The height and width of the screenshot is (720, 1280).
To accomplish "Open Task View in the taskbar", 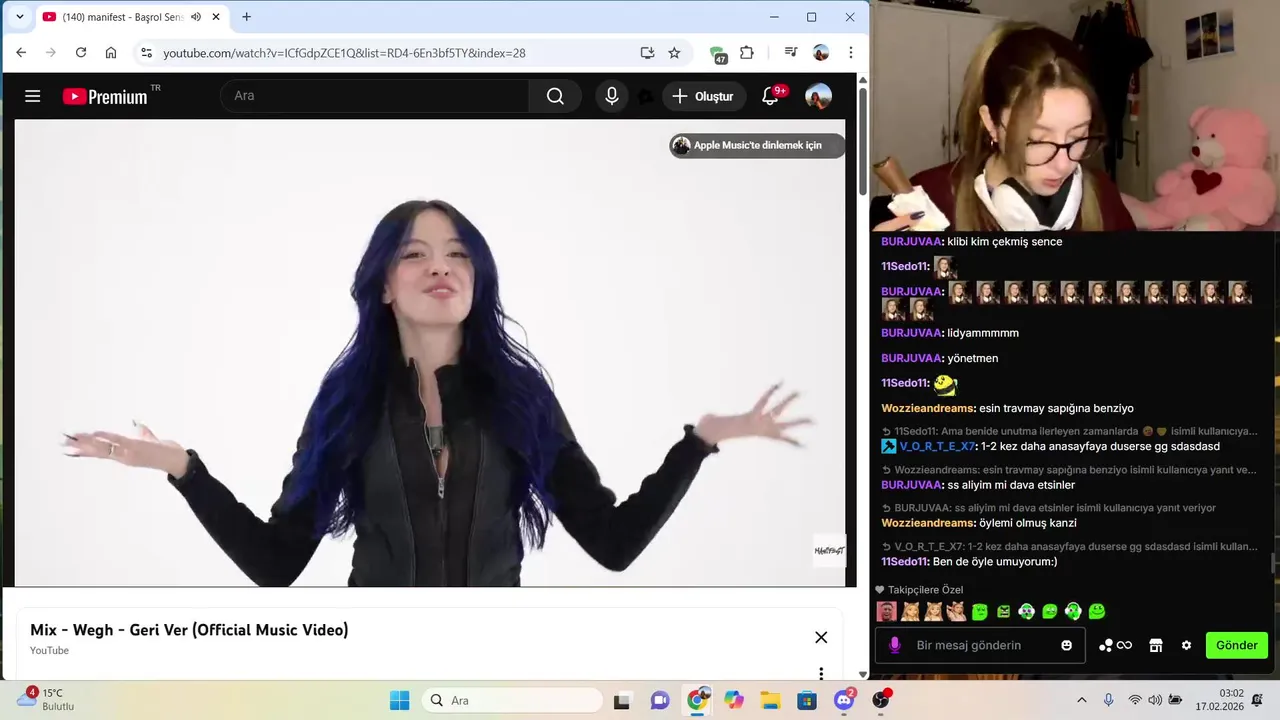I will click(621, 700).
